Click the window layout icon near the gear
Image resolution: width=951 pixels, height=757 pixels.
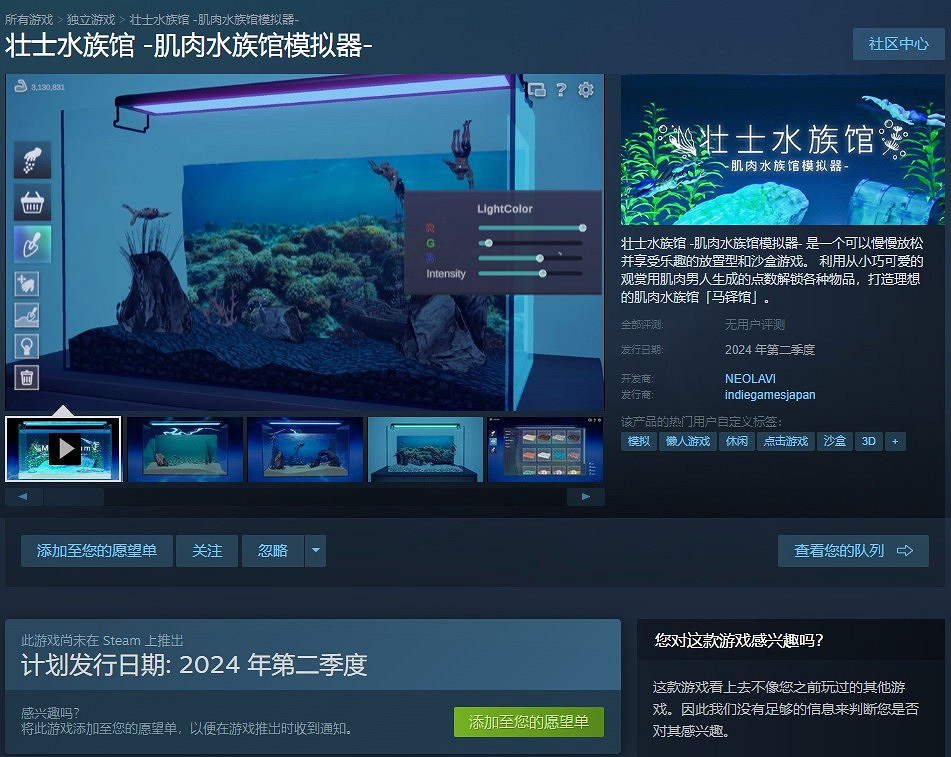tap(537, 90)
